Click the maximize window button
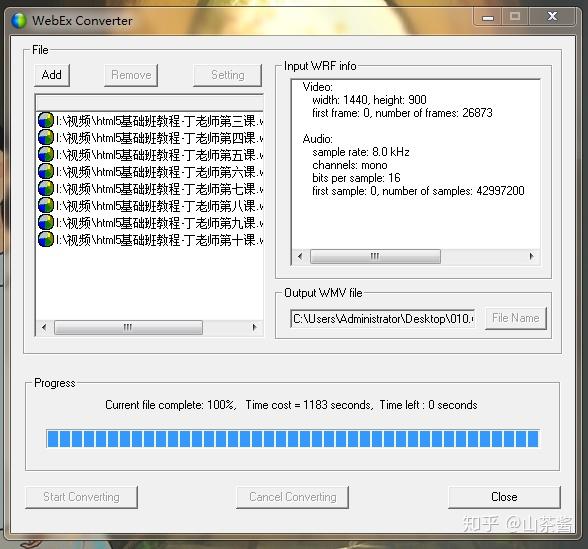Image resolution: width=588 pixels, height=549 pixels. click(x=515, y=17)
